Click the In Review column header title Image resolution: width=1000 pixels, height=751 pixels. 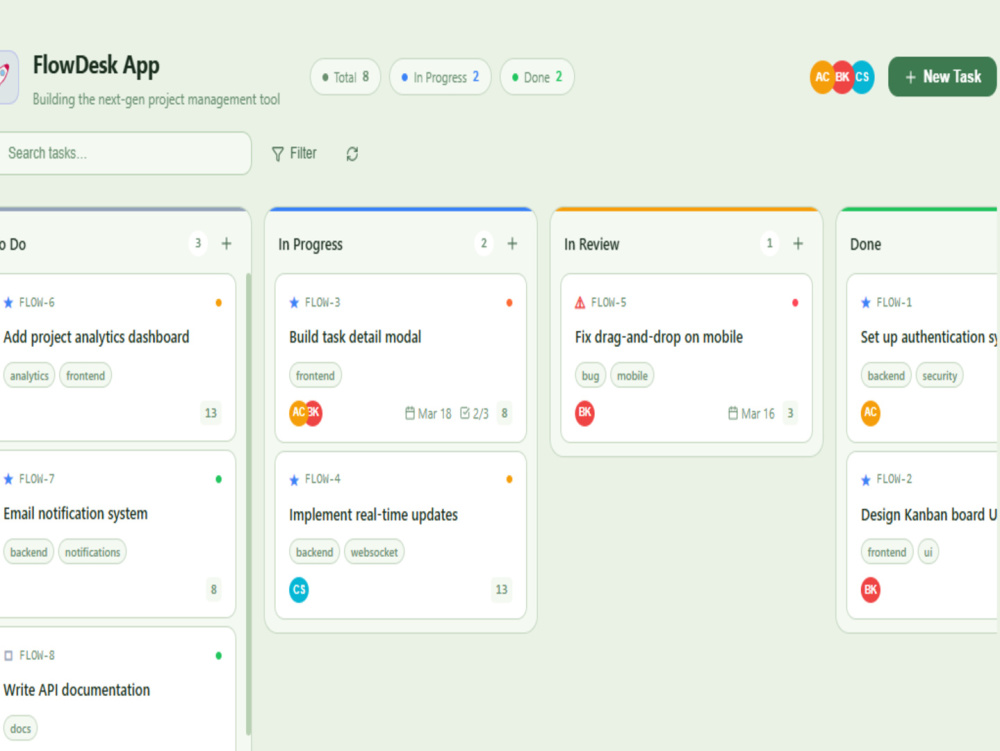point(592,244)
